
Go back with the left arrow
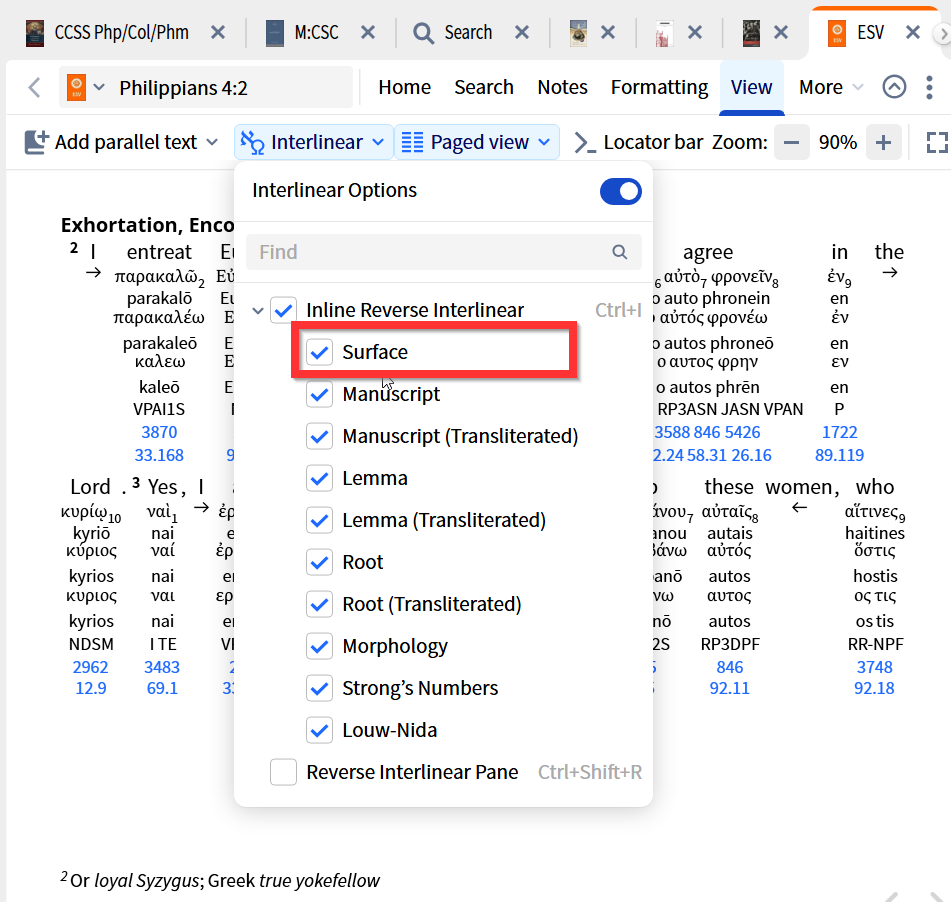35,87
